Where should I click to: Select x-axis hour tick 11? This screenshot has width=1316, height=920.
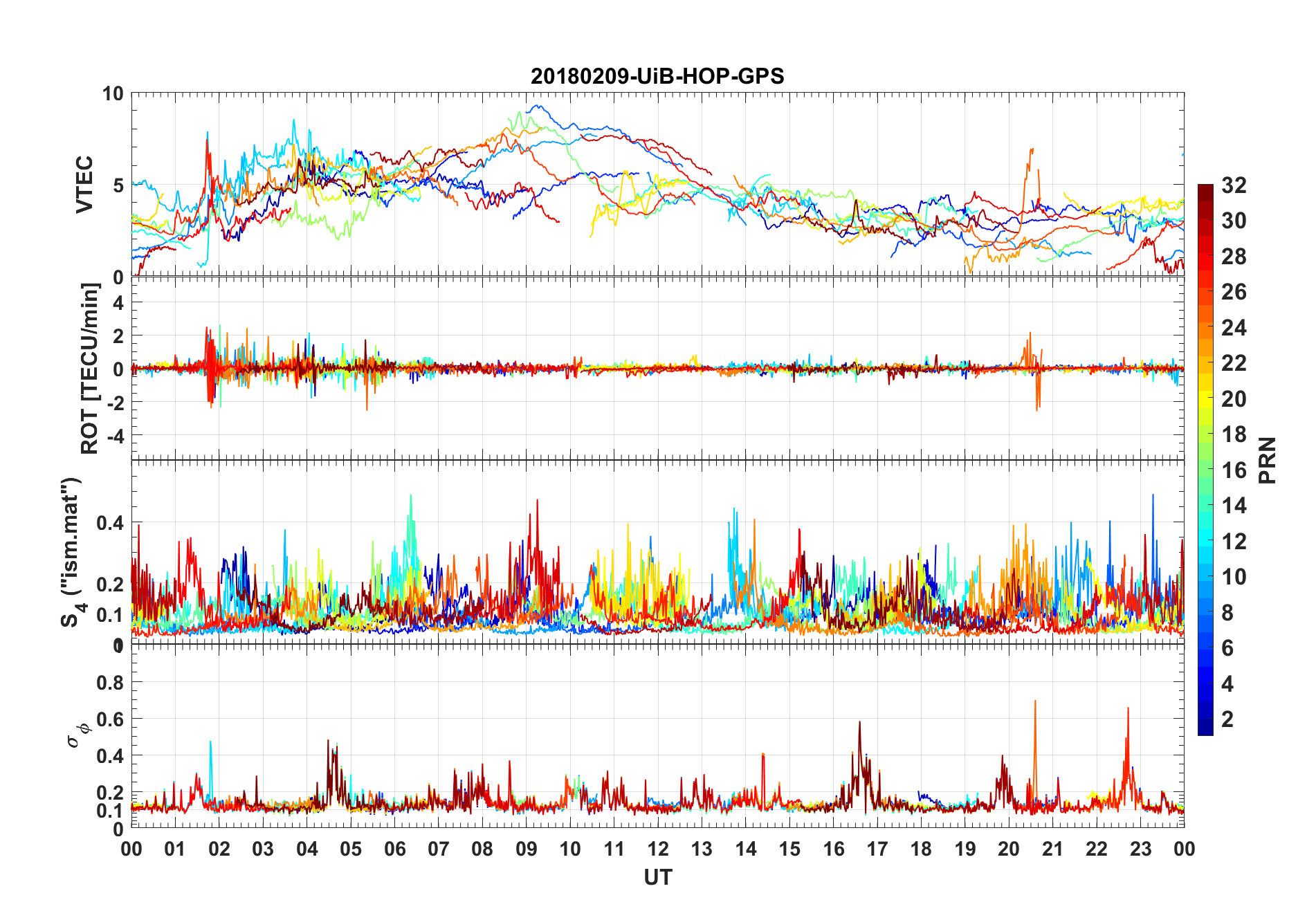point(614,849)
